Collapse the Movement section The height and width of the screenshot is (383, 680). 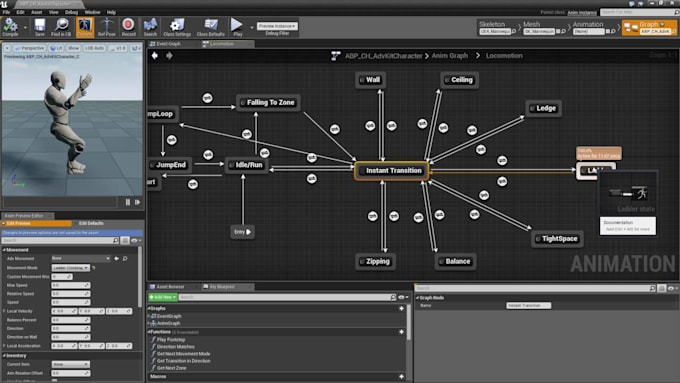(4, 250)
